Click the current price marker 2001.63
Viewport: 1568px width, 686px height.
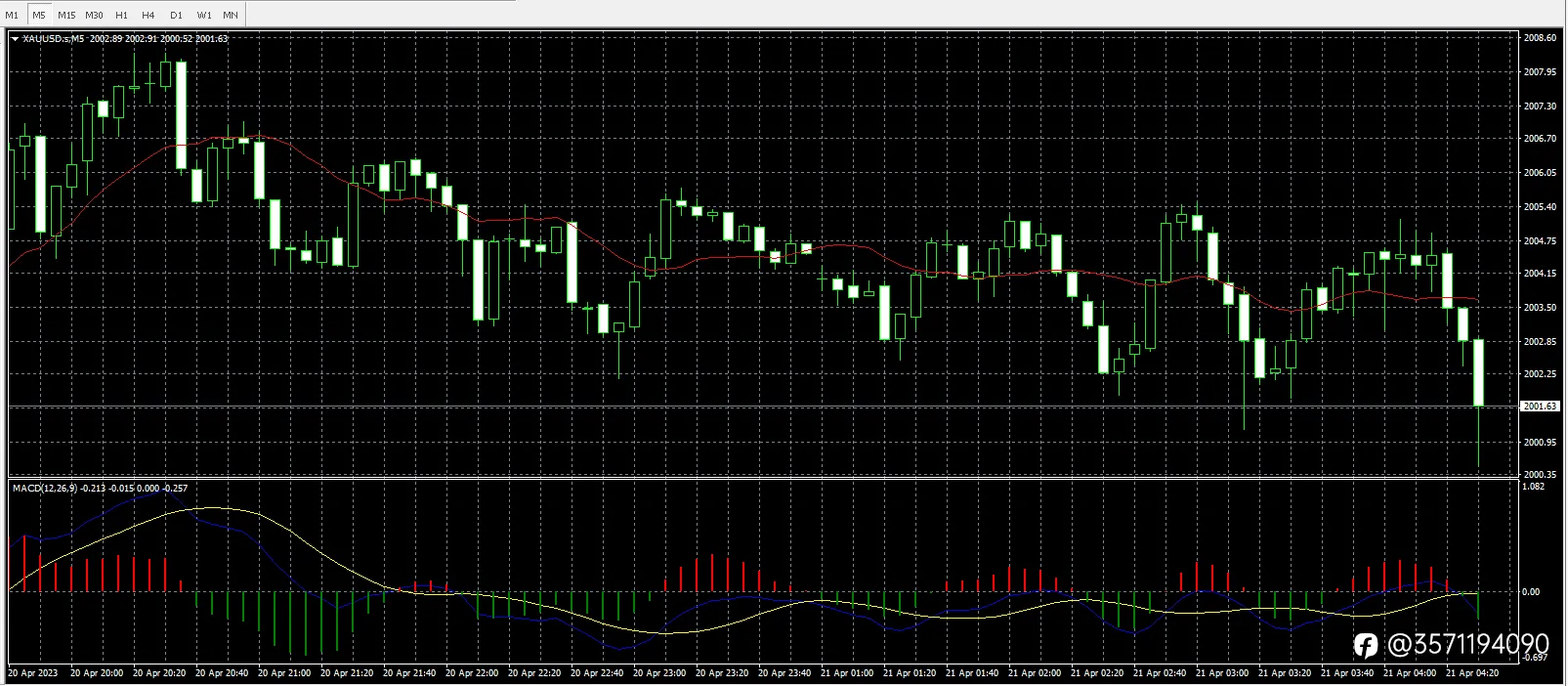[x=1540, y=406]
